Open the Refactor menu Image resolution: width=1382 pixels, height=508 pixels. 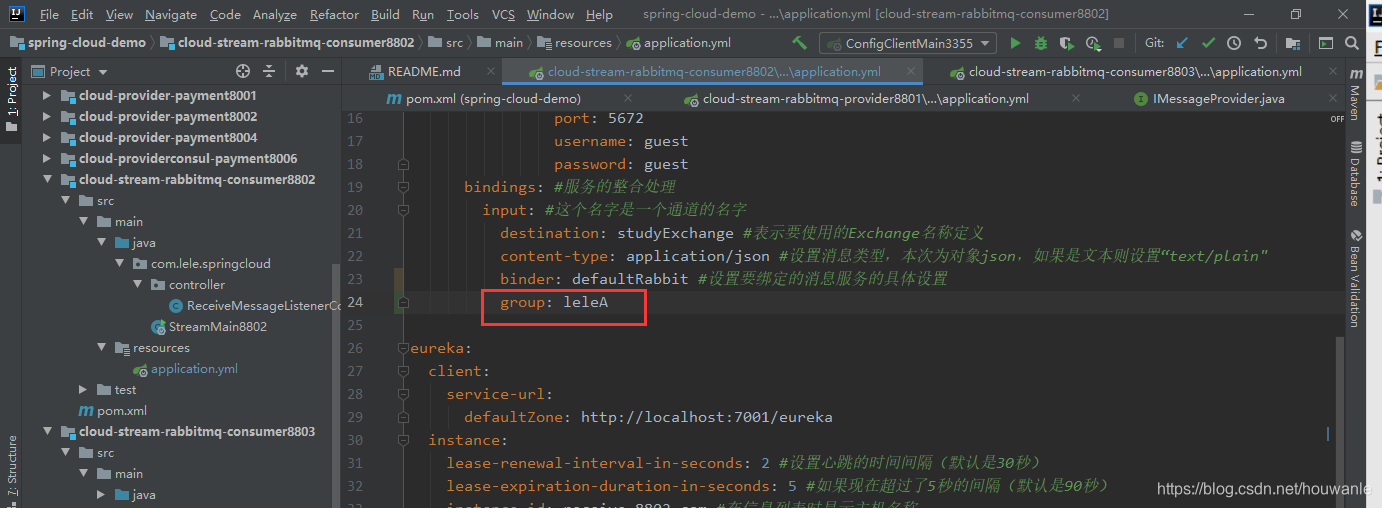click(334, 15)
